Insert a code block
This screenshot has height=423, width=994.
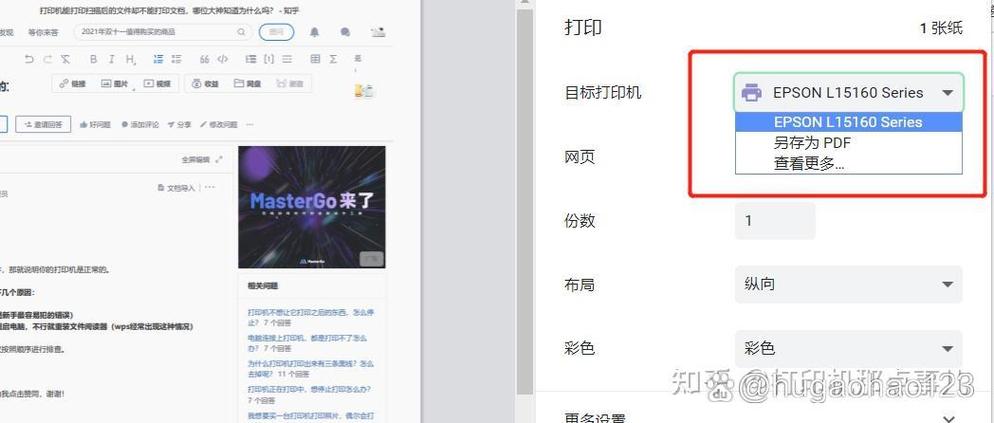(x=223, y=59)
